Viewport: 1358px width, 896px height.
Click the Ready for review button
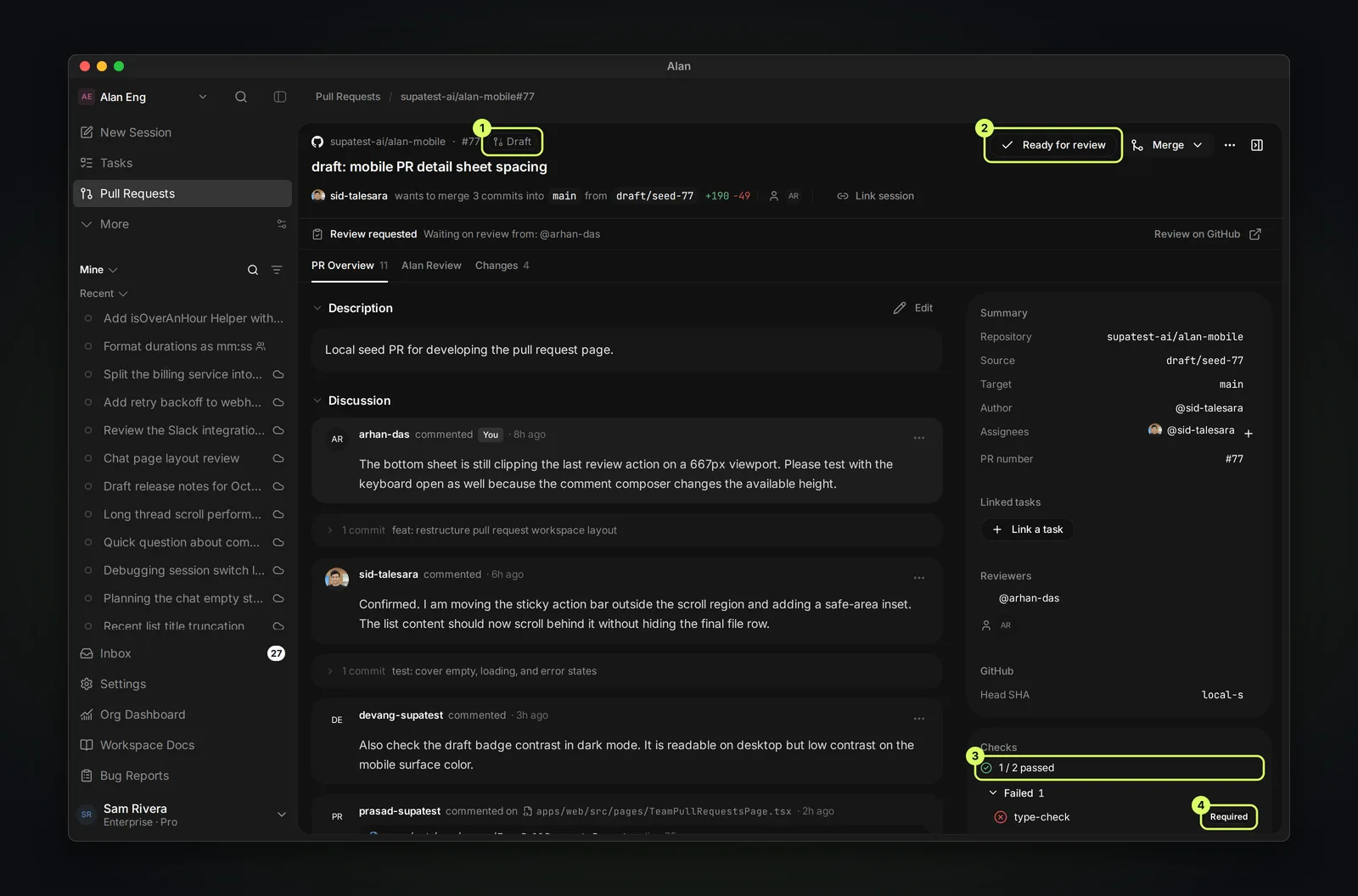(x=1053, y=145)
